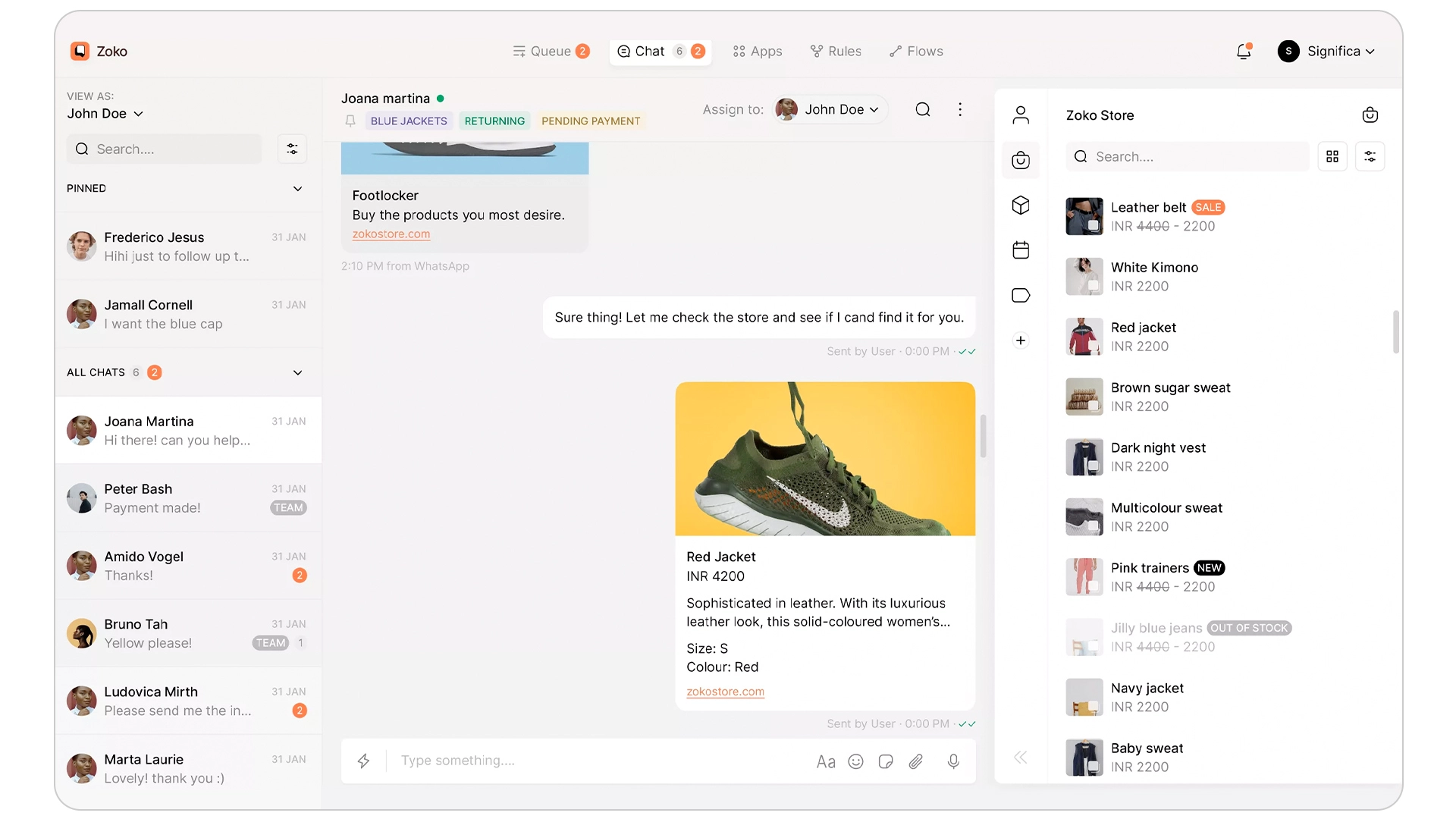
Task: Collapse the PINNED chats section
Action: (297, 188)
